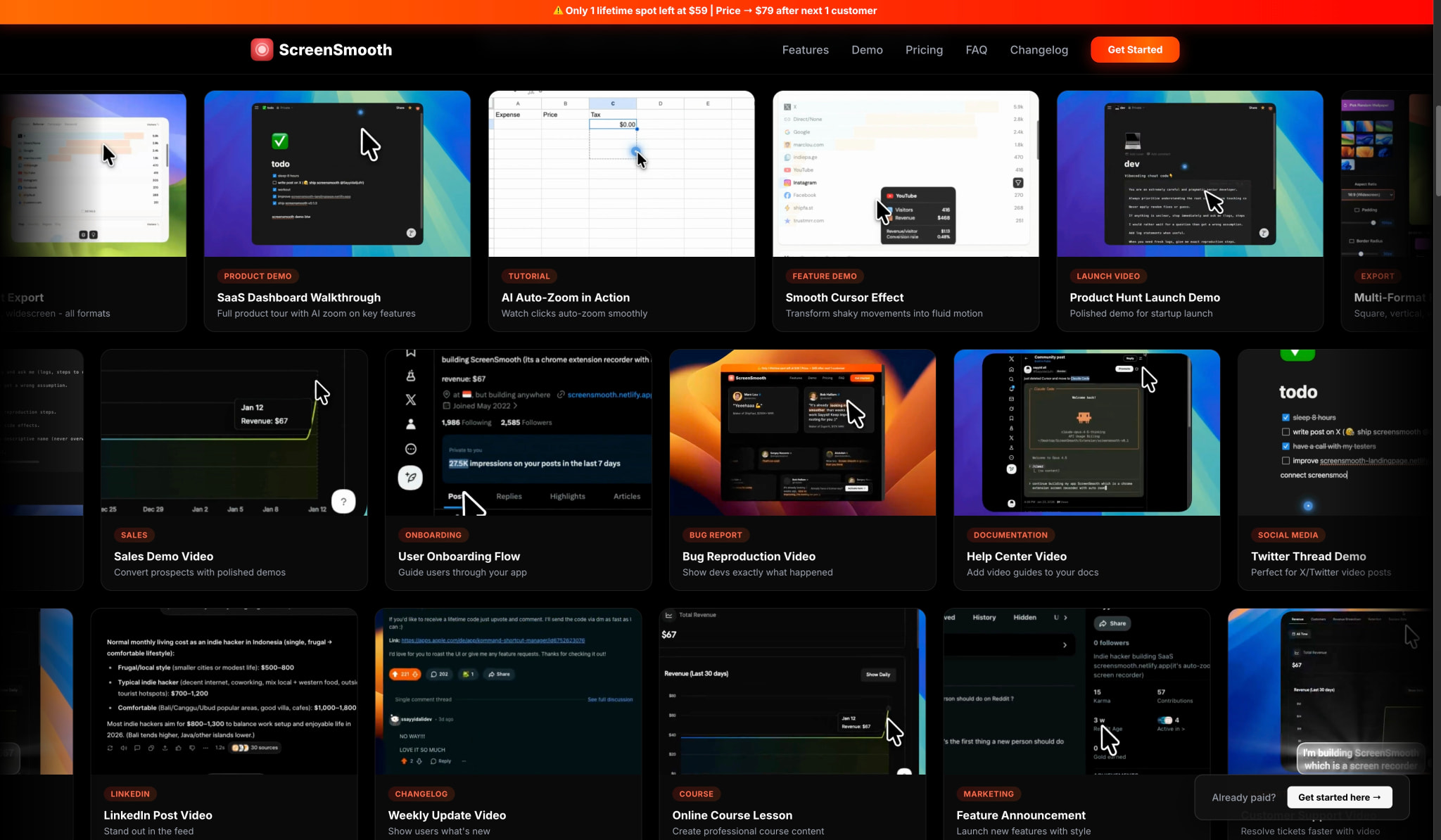Click 'Show Daily' button in Online Course thumbnail
Viewport: 1441px width, 840px height.
click(877, 674)
